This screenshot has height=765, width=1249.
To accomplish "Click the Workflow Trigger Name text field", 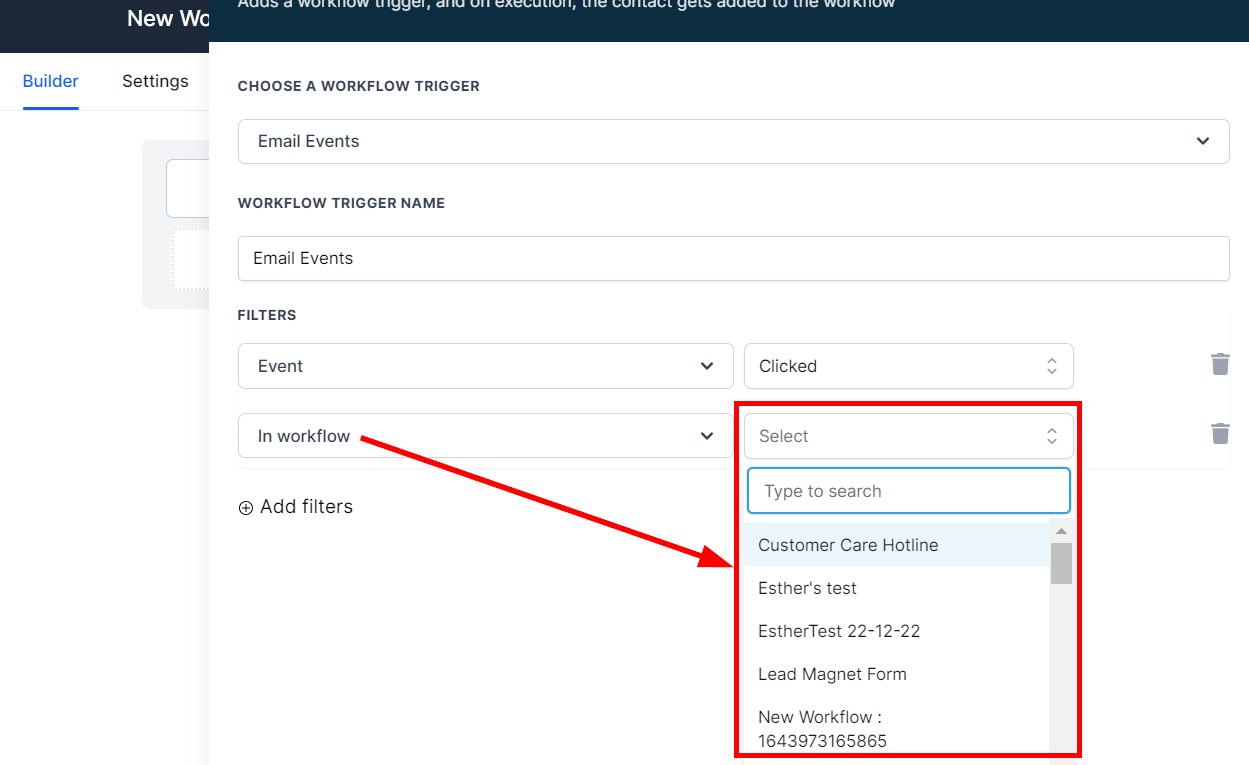I will 733,258.
